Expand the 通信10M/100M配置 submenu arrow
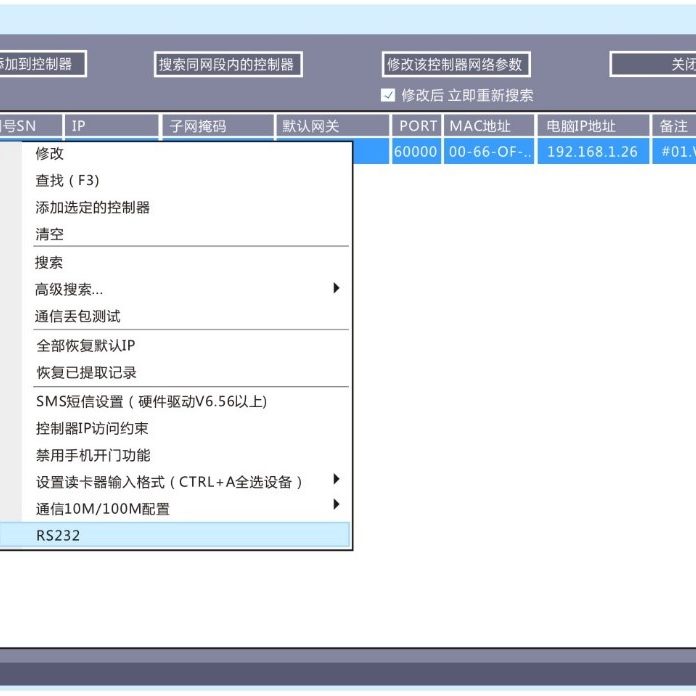The height and width of the screenshot is (696, 696). tap(336, 506)
